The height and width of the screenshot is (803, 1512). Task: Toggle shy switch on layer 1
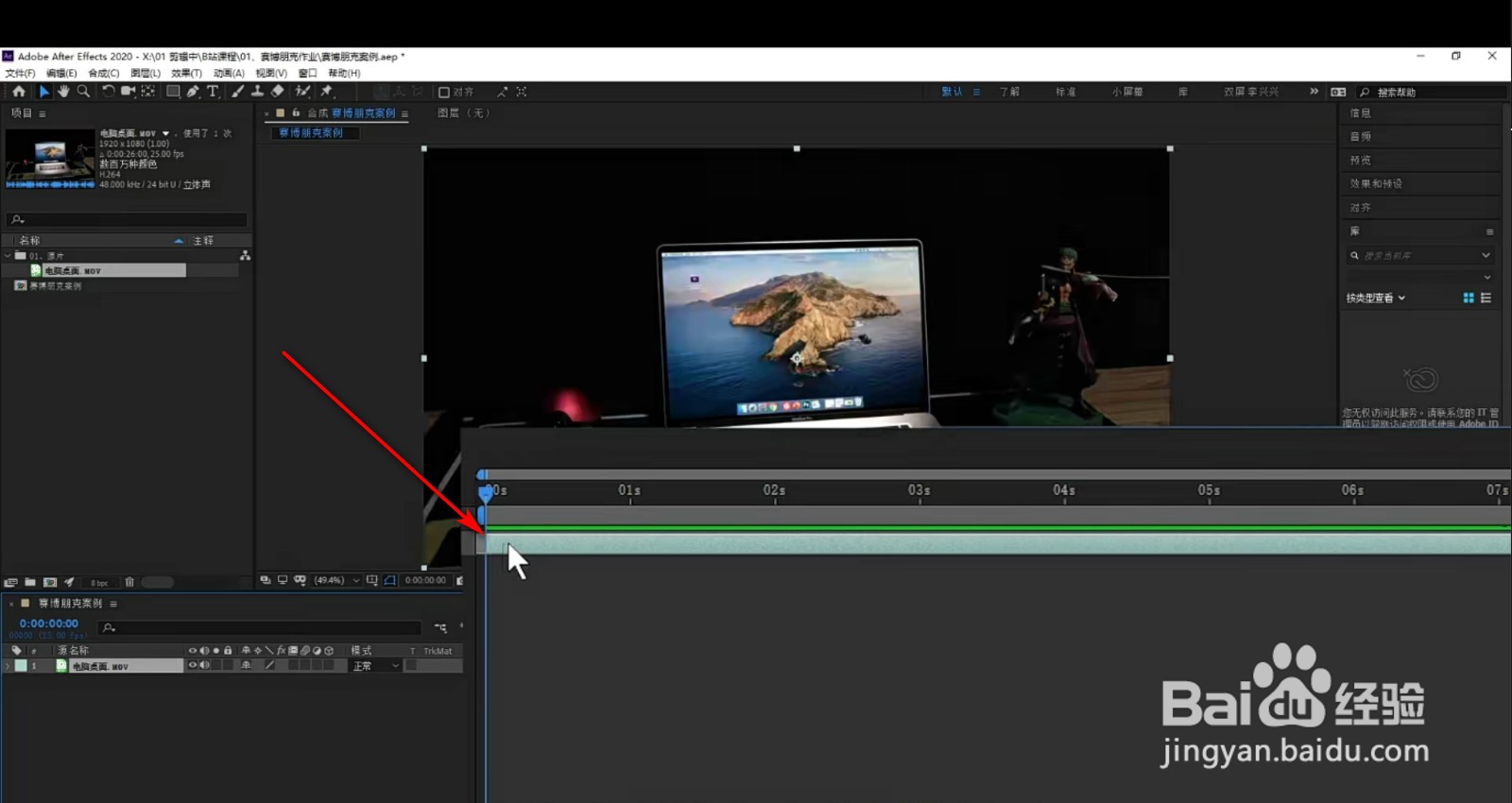[x=246, y=665]
